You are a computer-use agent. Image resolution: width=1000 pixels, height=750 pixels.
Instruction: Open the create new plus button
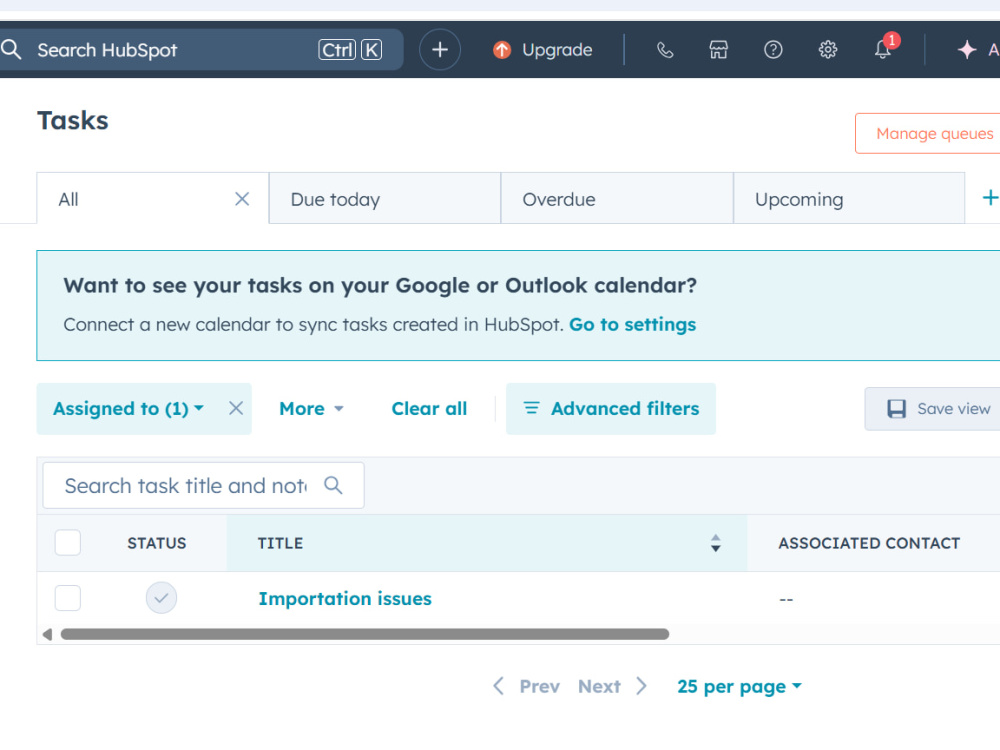[x=439, y=50]
